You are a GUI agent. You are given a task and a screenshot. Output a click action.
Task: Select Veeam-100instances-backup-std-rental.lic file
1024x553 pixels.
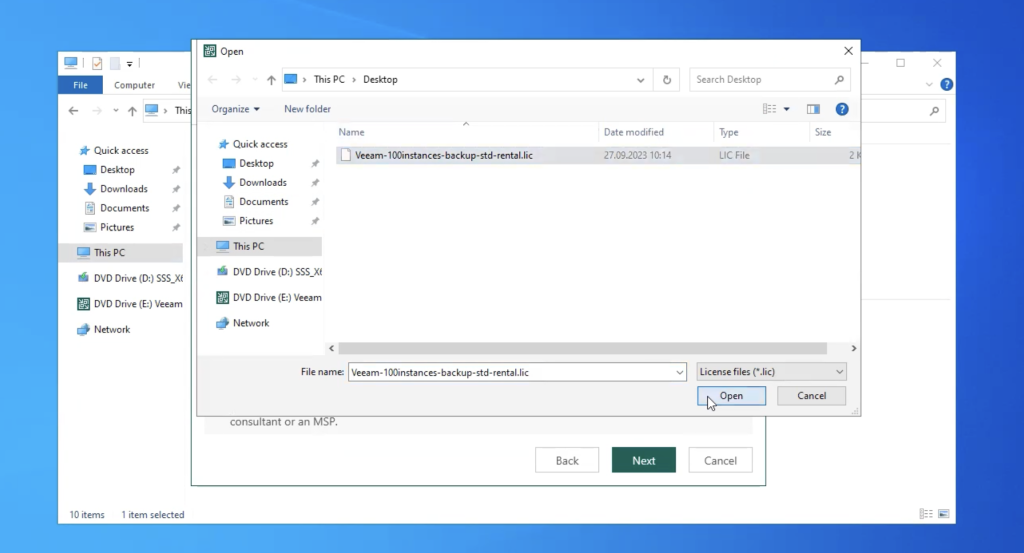coord(598,155)
